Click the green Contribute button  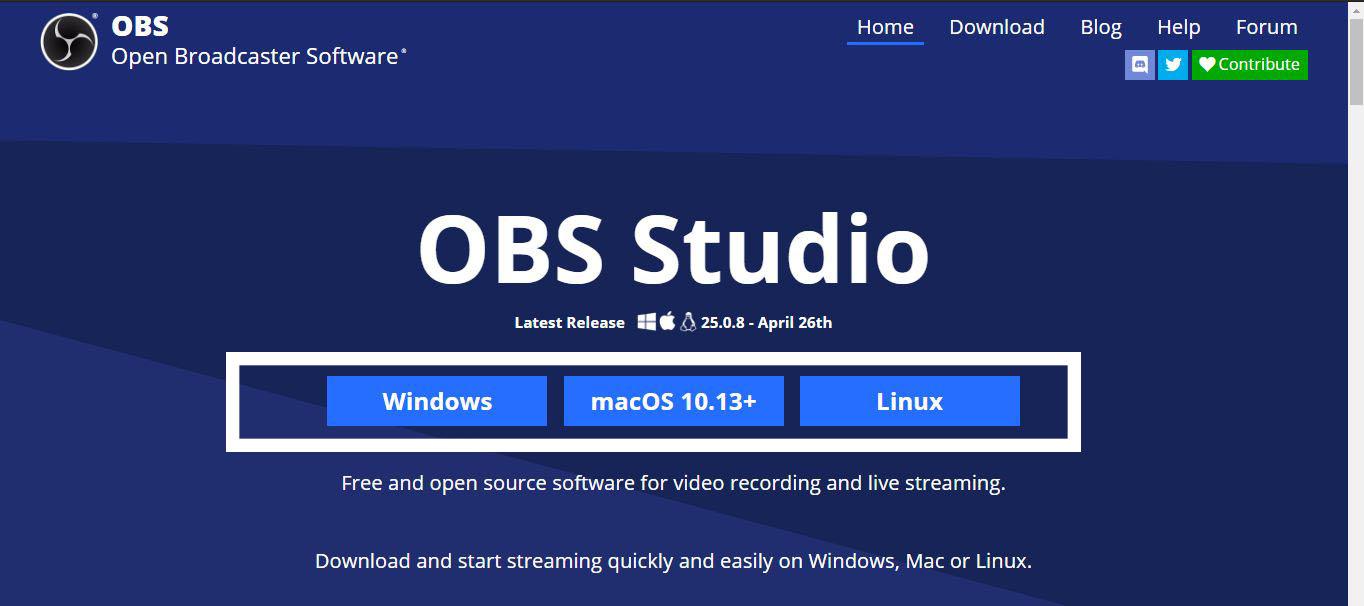coord(1250,64)
